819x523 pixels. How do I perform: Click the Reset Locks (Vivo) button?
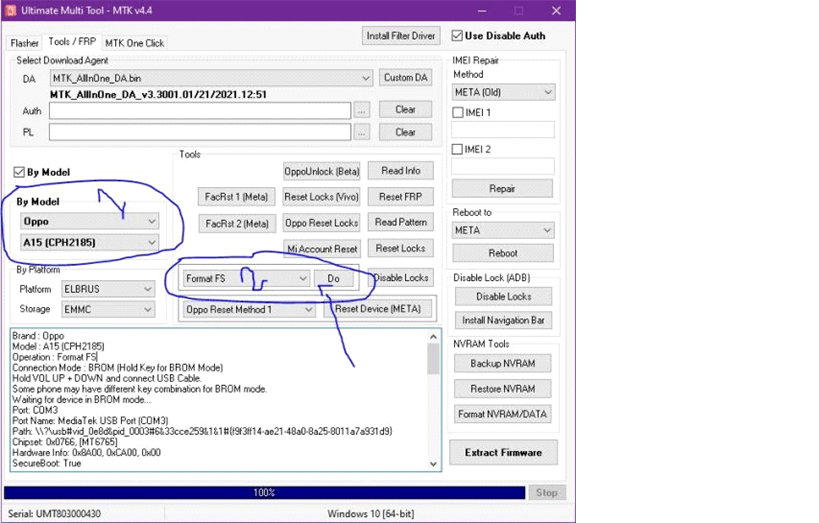point(322,197)
